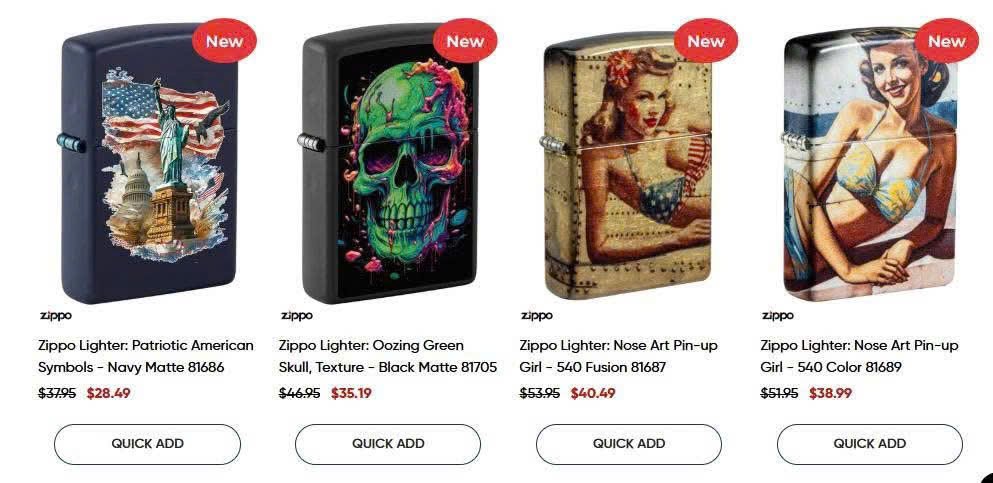Screen dimensions: 993x483
Task: Click the Zippo brand logo under the 540 Color 81689 lighter
Action: tap(777, 315)
